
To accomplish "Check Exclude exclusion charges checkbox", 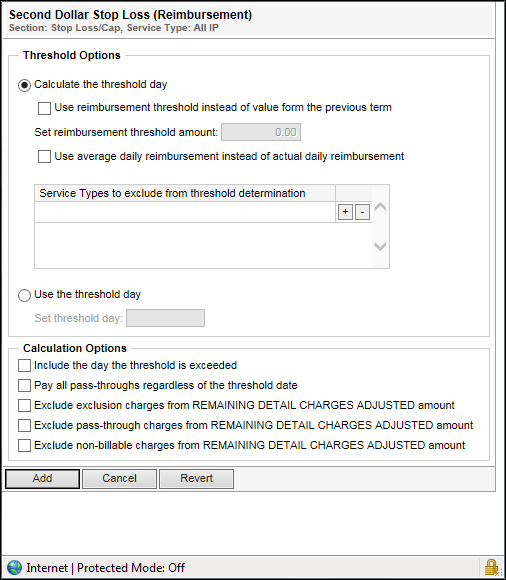I will pyautogui.click(x=24, y=405).
